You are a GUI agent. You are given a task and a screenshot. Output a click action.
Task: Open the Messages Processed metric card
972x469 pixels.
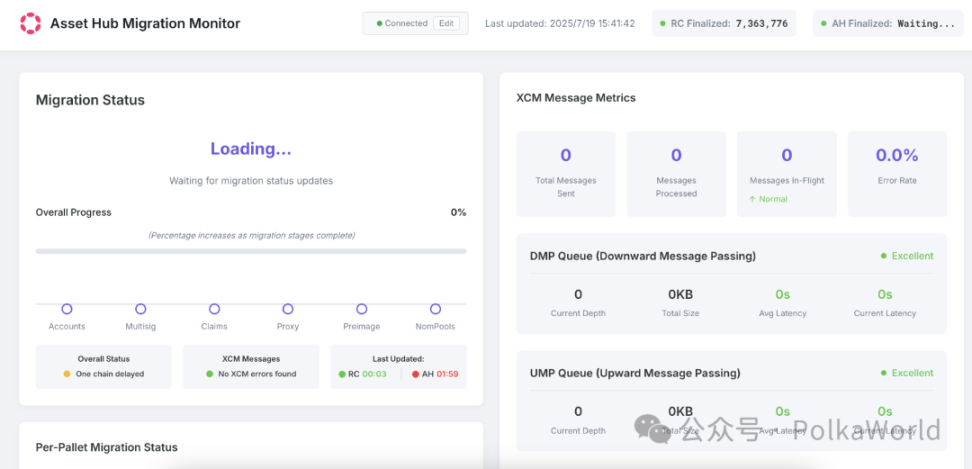pos(676,173)
